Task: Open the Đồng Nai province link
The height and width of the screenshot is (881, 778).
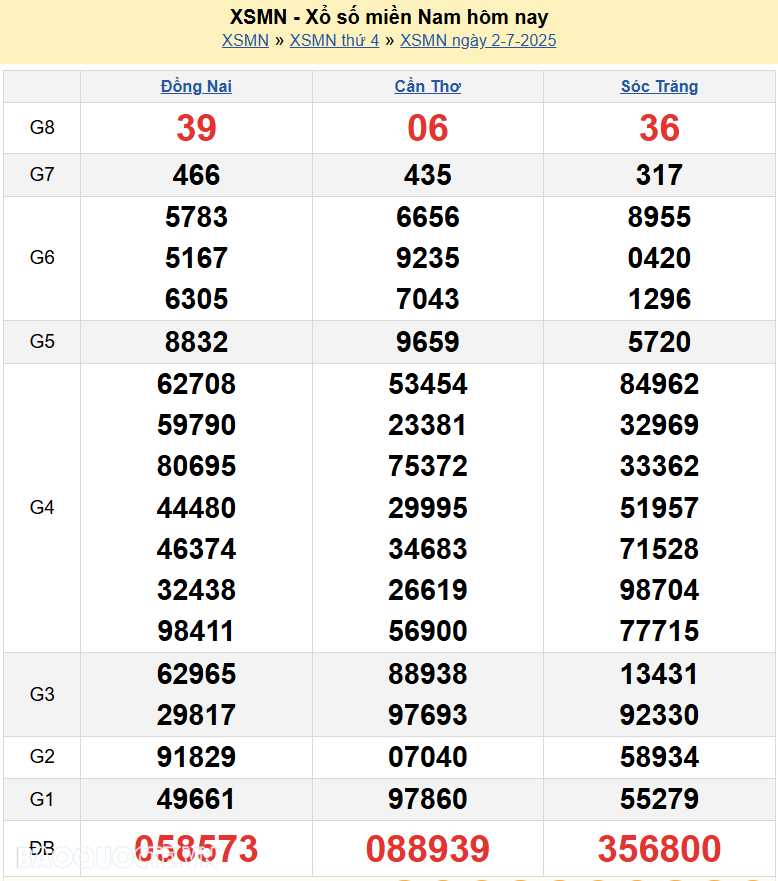Action: pos(196,87)
